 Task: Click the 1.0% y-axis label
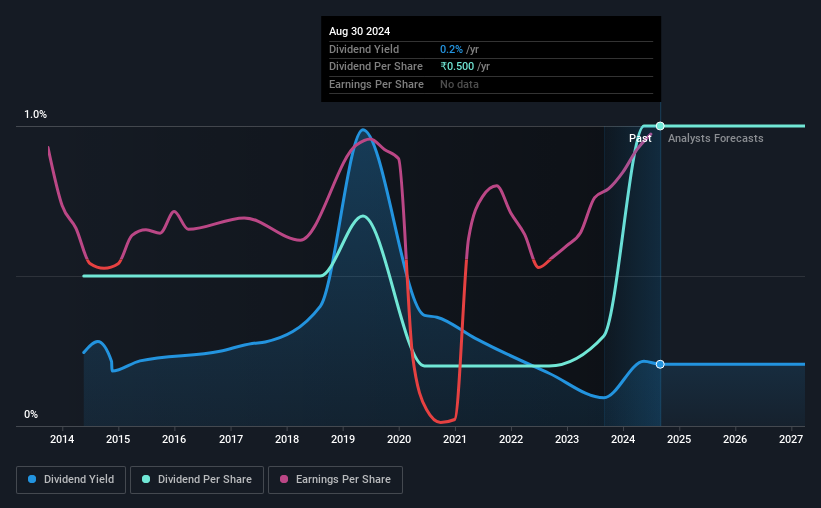click(x=36, y=114)
